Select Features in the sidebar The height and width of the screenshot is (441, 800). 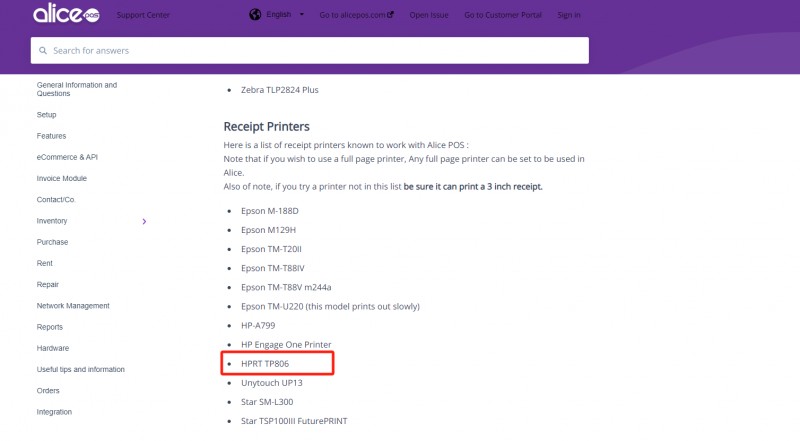[x=51, y=136]
